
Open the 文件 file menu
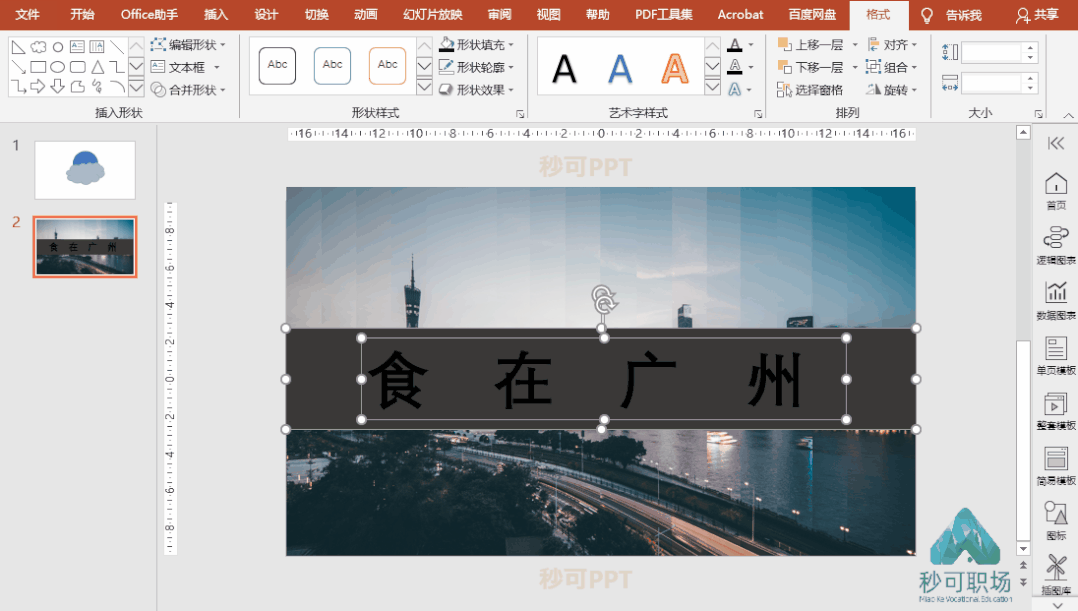tap(27, 15)
